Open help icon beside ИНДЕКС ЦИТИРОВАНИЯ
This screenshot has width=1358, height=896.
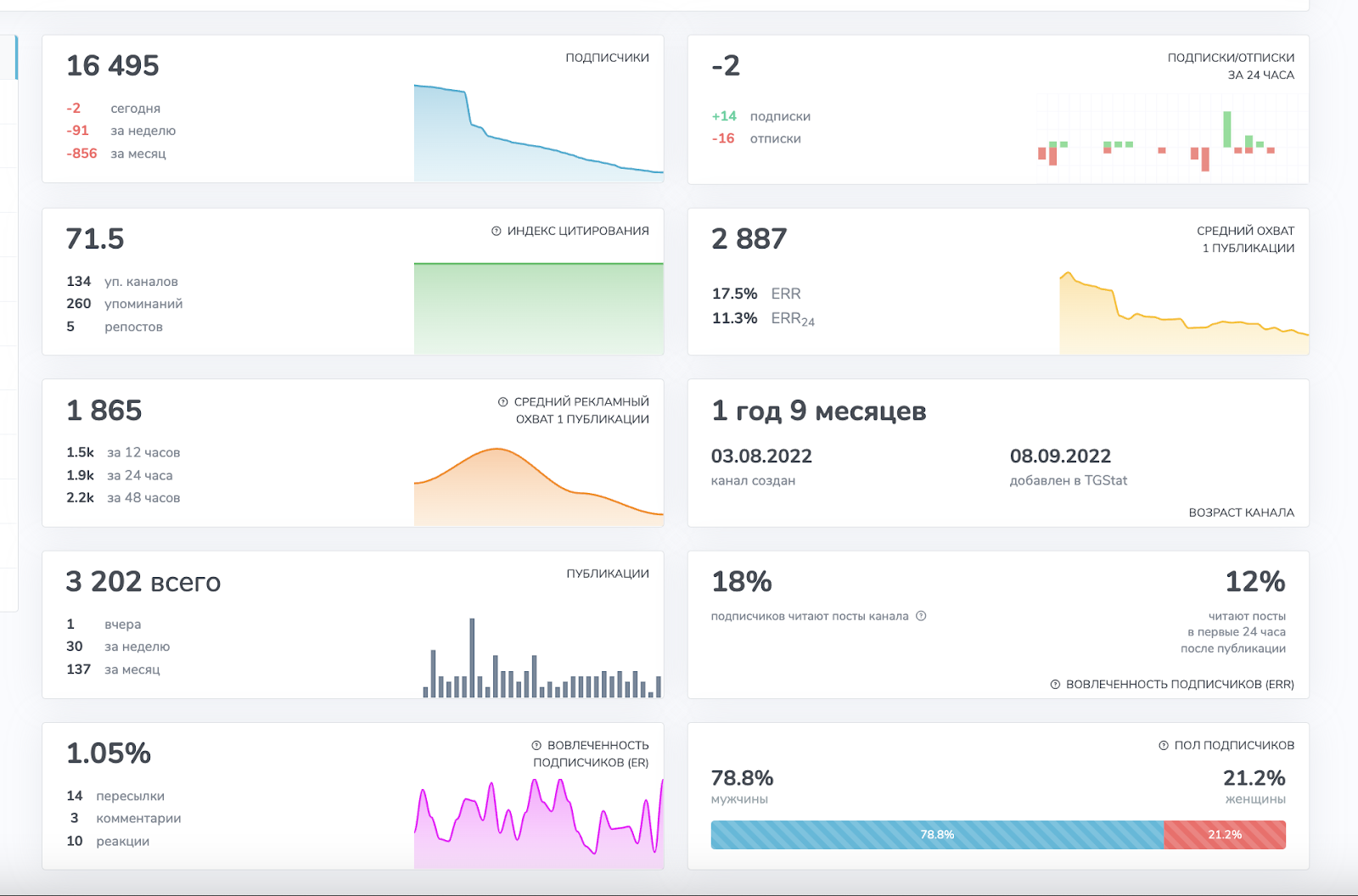point(497,231)
